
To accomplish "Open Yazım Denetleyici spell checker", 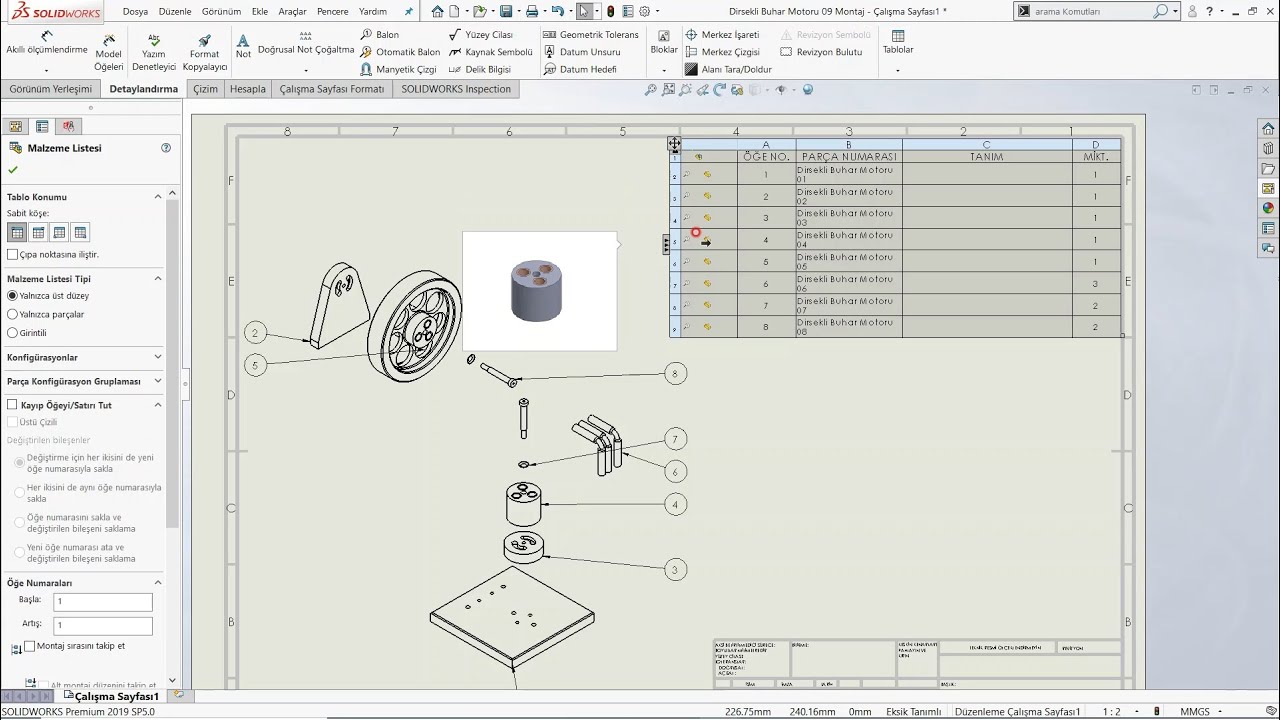I will [154, 52].
